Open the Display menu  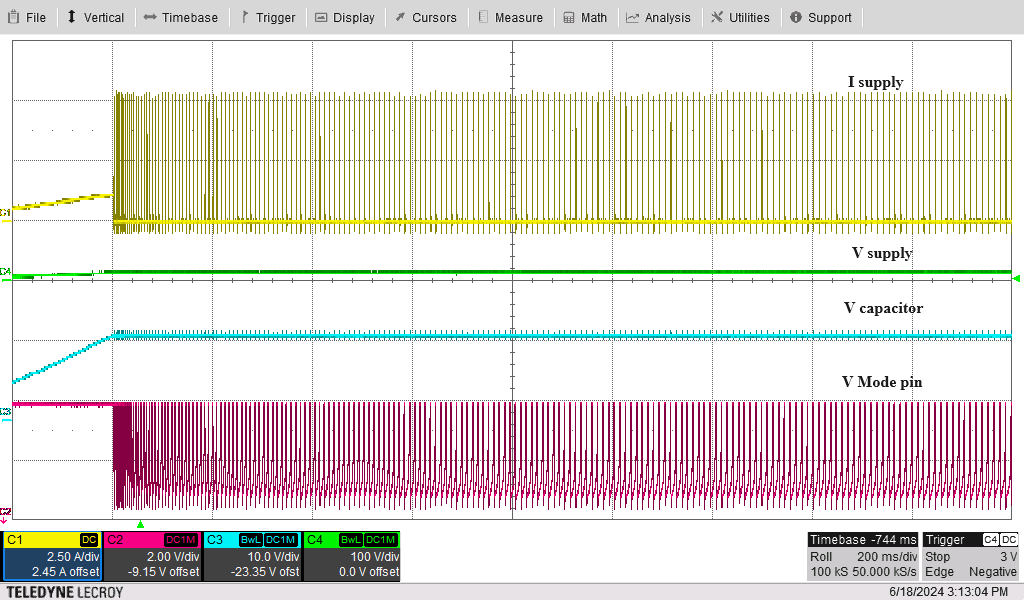pyautogui.click(x=345, y=17)
